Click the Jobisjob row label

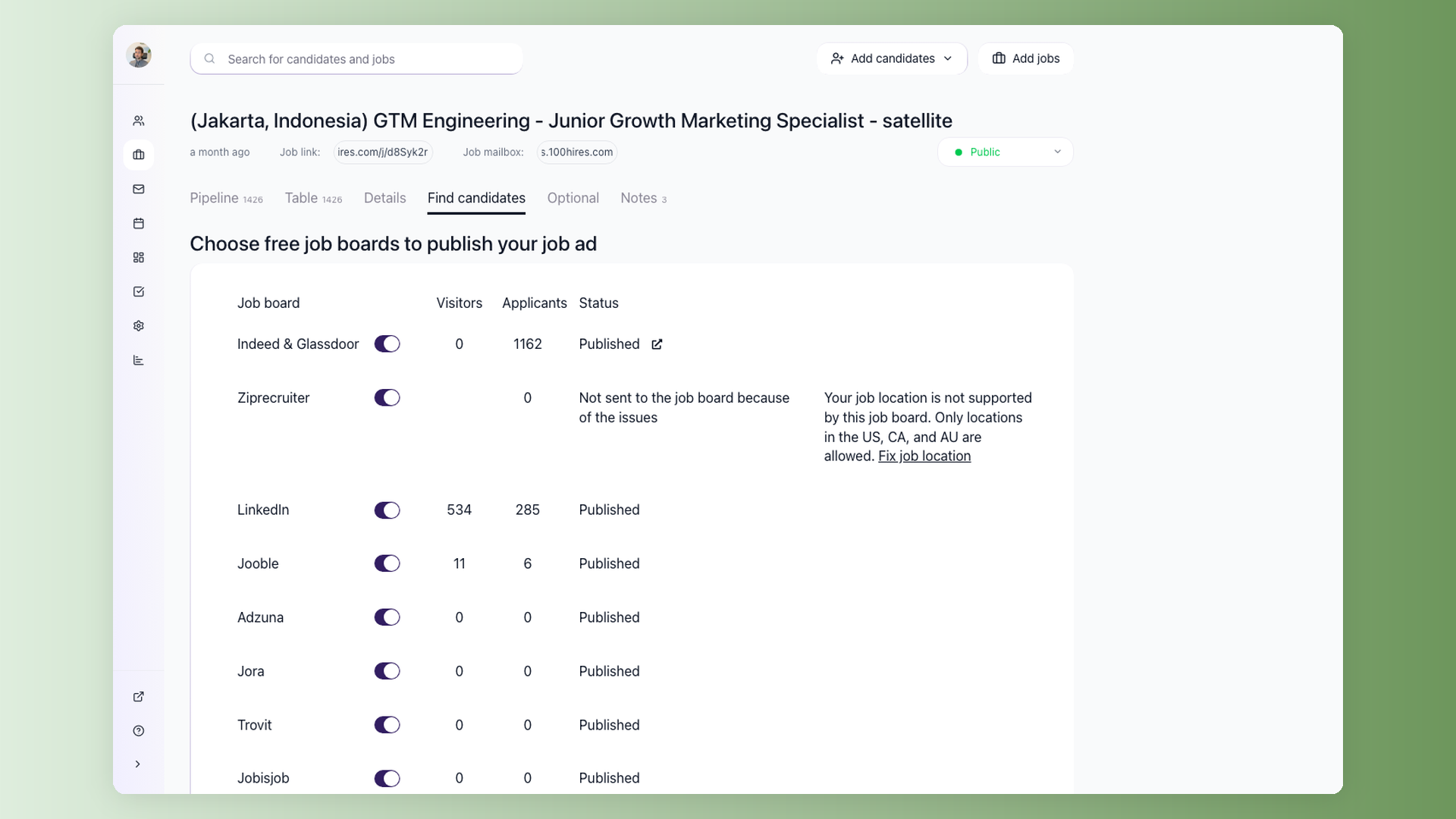click(263, 779)
